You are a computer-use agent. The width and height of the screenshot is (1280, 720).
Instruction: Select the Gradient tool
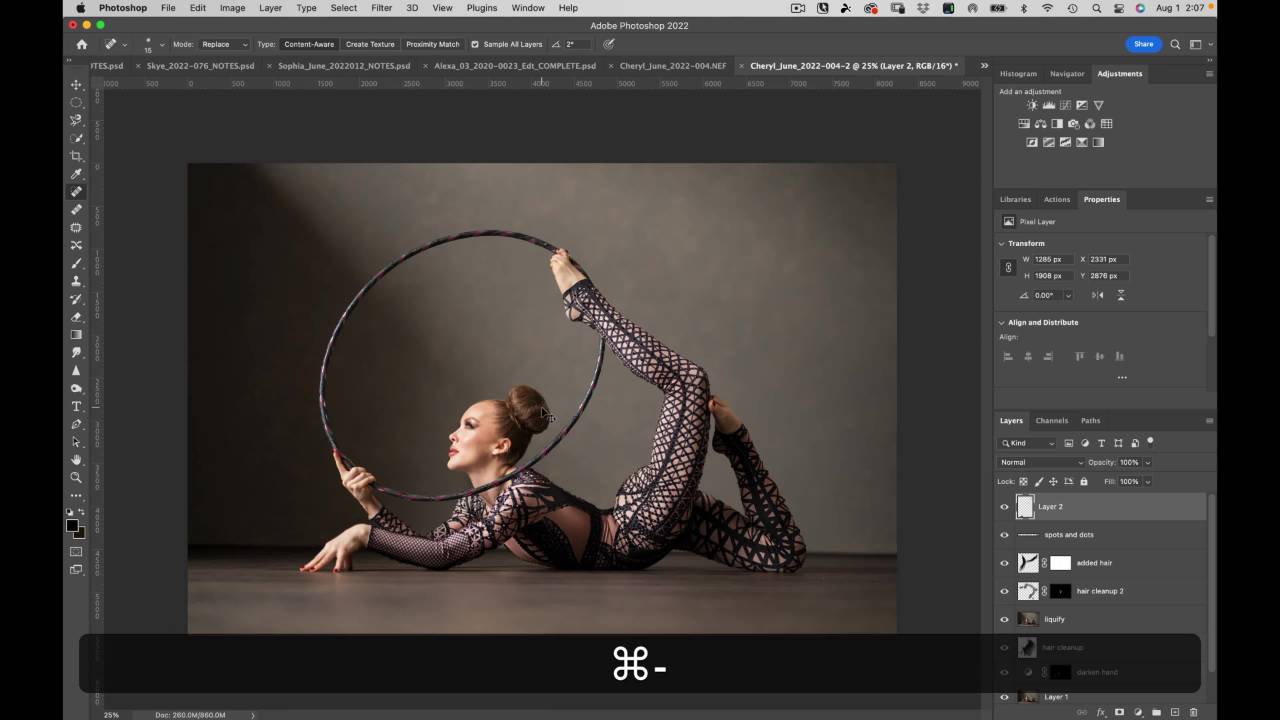click(76, 335)
